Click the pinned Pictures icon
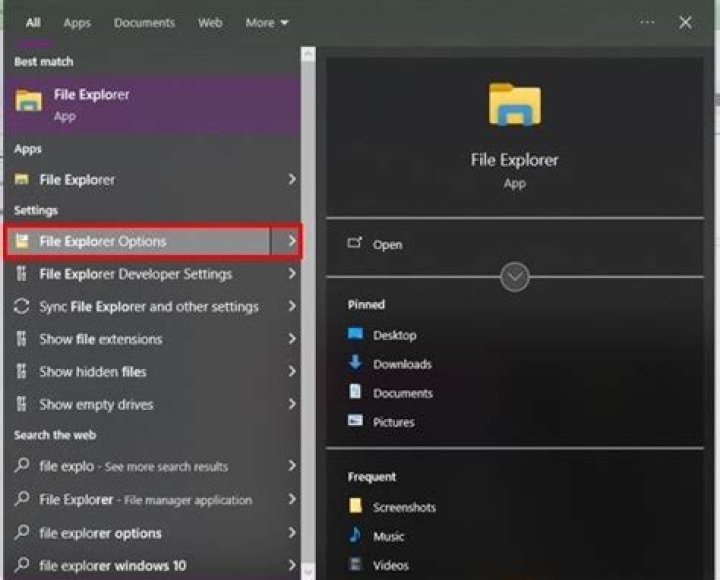 pyautogui.click(x=355, y=420)
